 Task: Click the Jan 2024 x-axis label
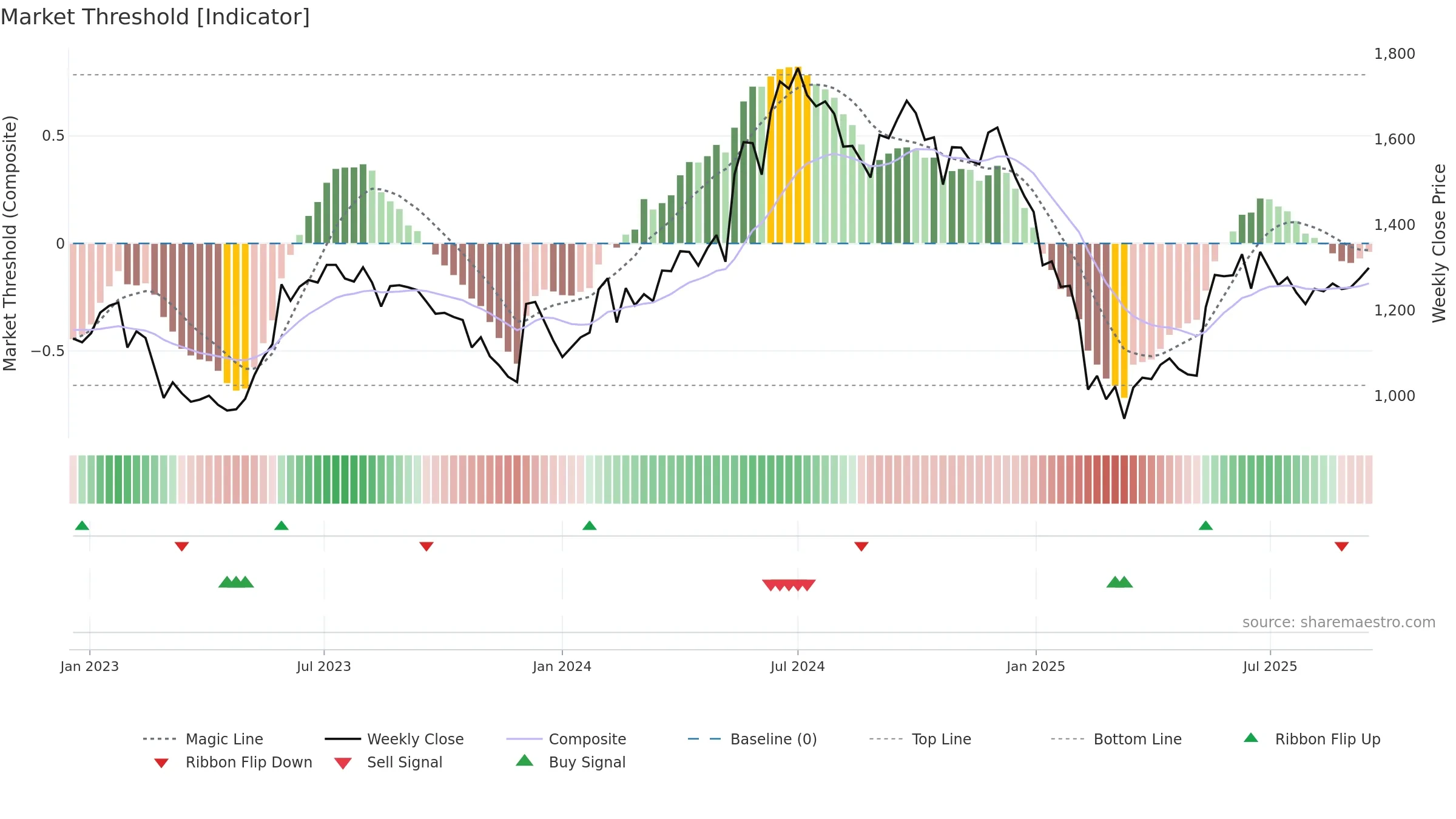[x=562, y=666]
